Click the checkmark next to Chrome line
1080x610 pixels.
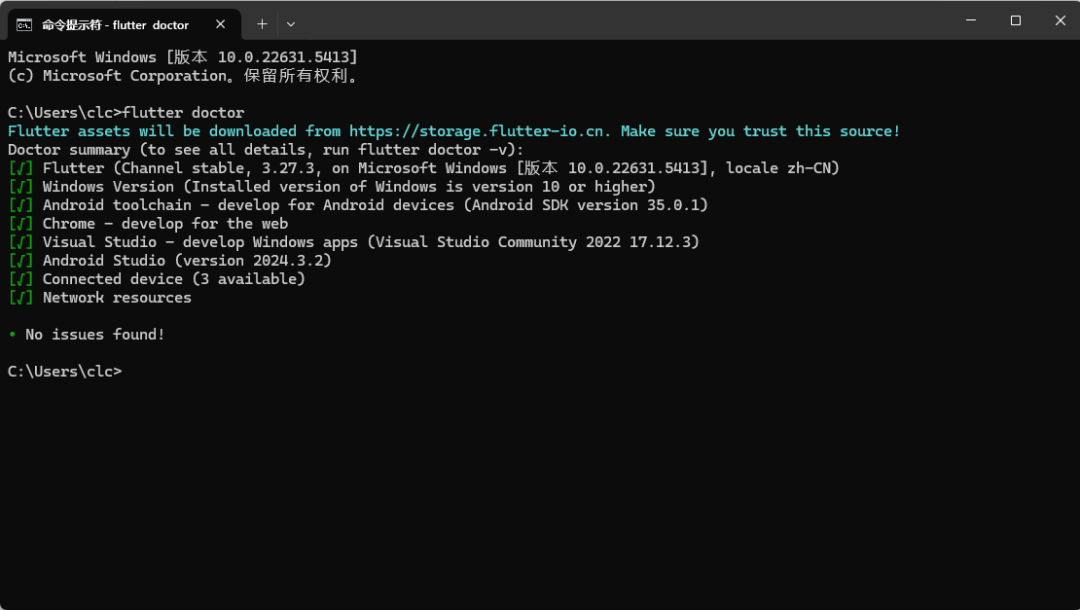pyautogui.click(x=20, y=224)
